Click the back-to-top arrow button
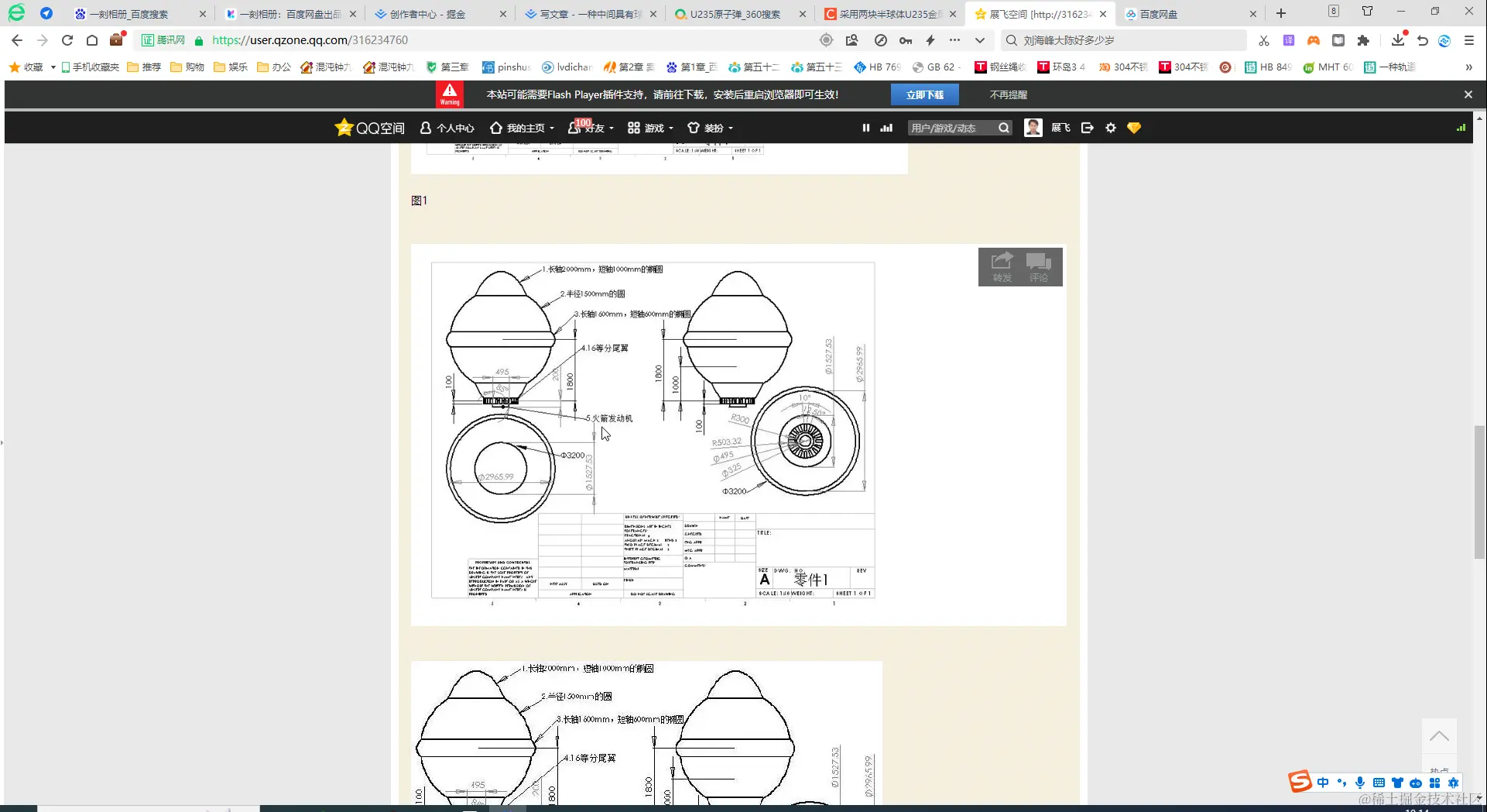The height and width of the screenshot is (812, 1487). point(1439,736)
